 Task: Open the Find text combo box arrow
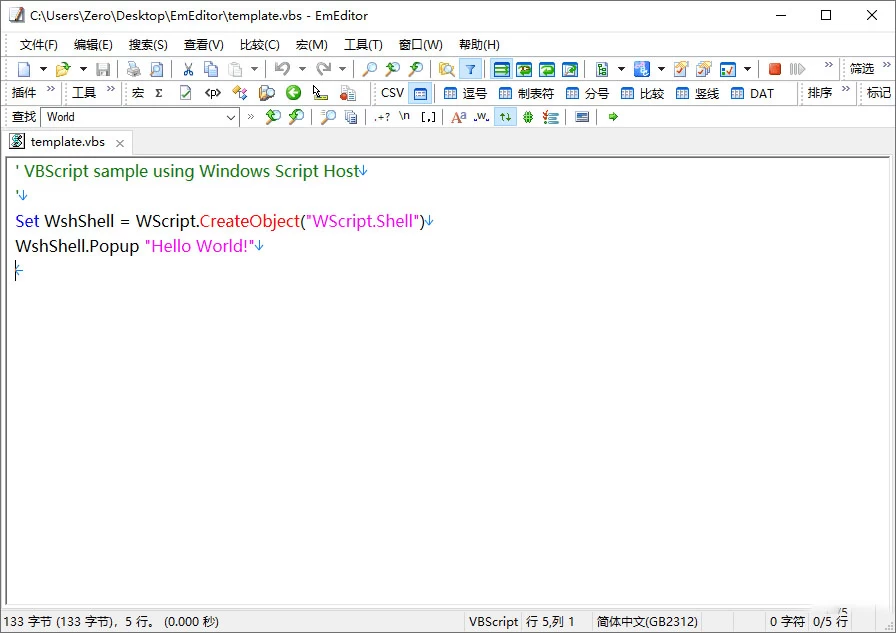(230, 117)
